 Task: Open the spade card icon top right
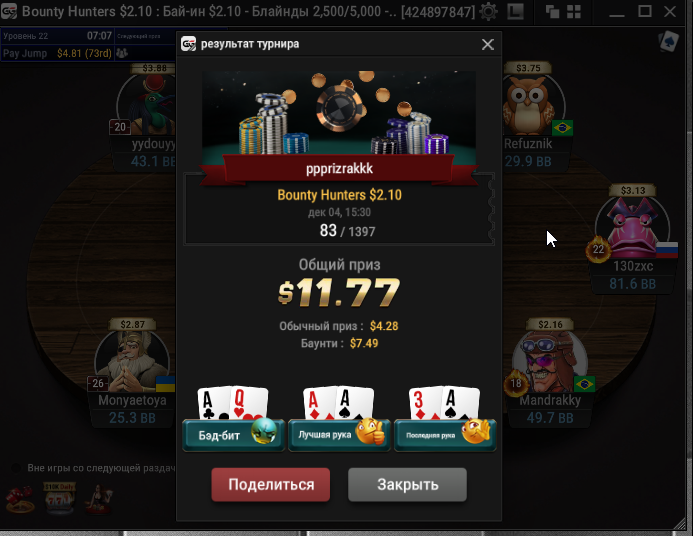point(669,42)
